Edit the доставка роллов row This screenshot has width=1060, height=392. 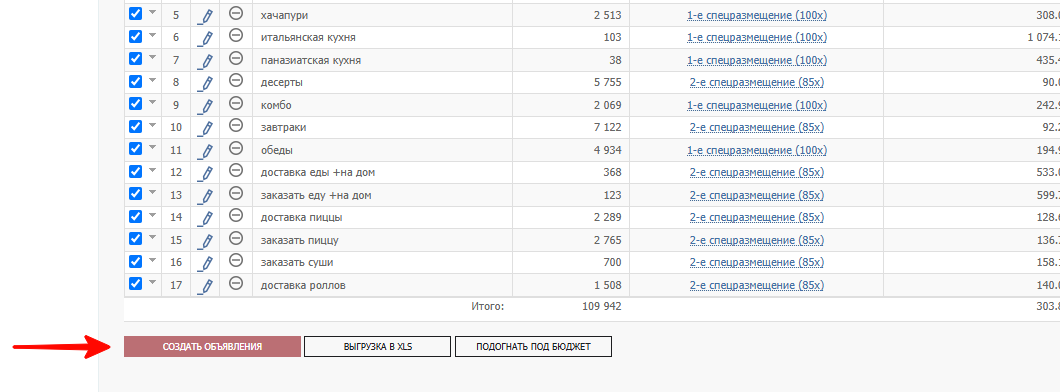coord(206,286)
